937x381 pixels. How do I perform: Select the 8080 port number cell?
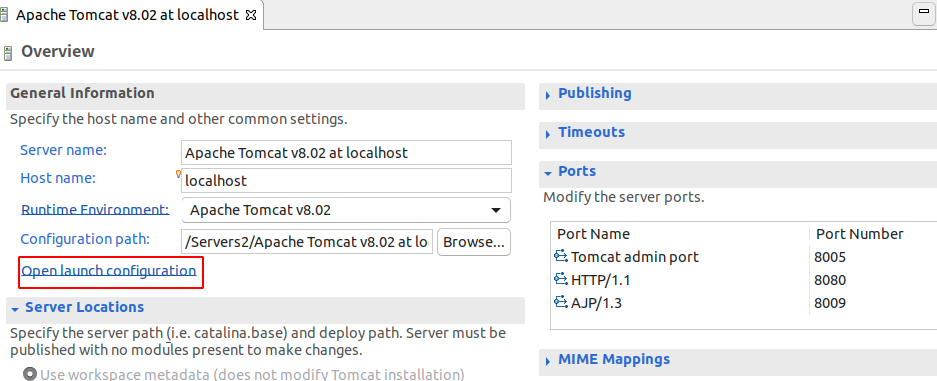830,280
